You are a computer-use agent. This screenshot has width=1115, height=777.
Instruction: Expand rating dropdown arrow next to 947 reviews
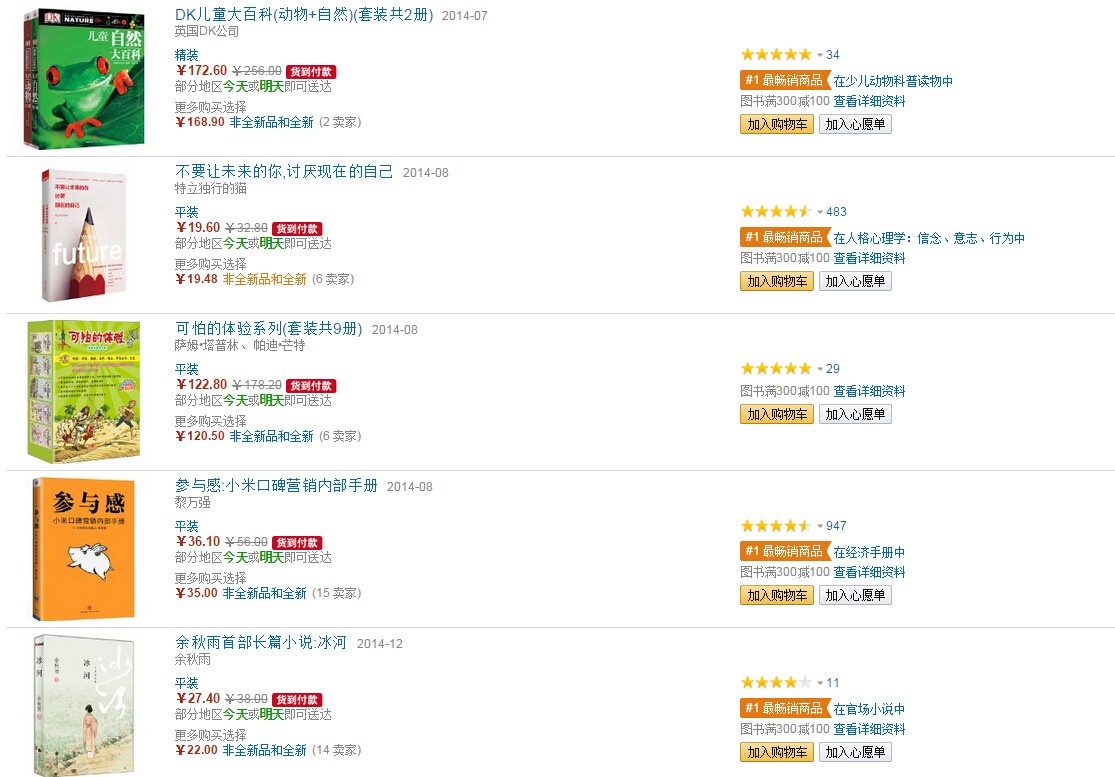(820, 526)
